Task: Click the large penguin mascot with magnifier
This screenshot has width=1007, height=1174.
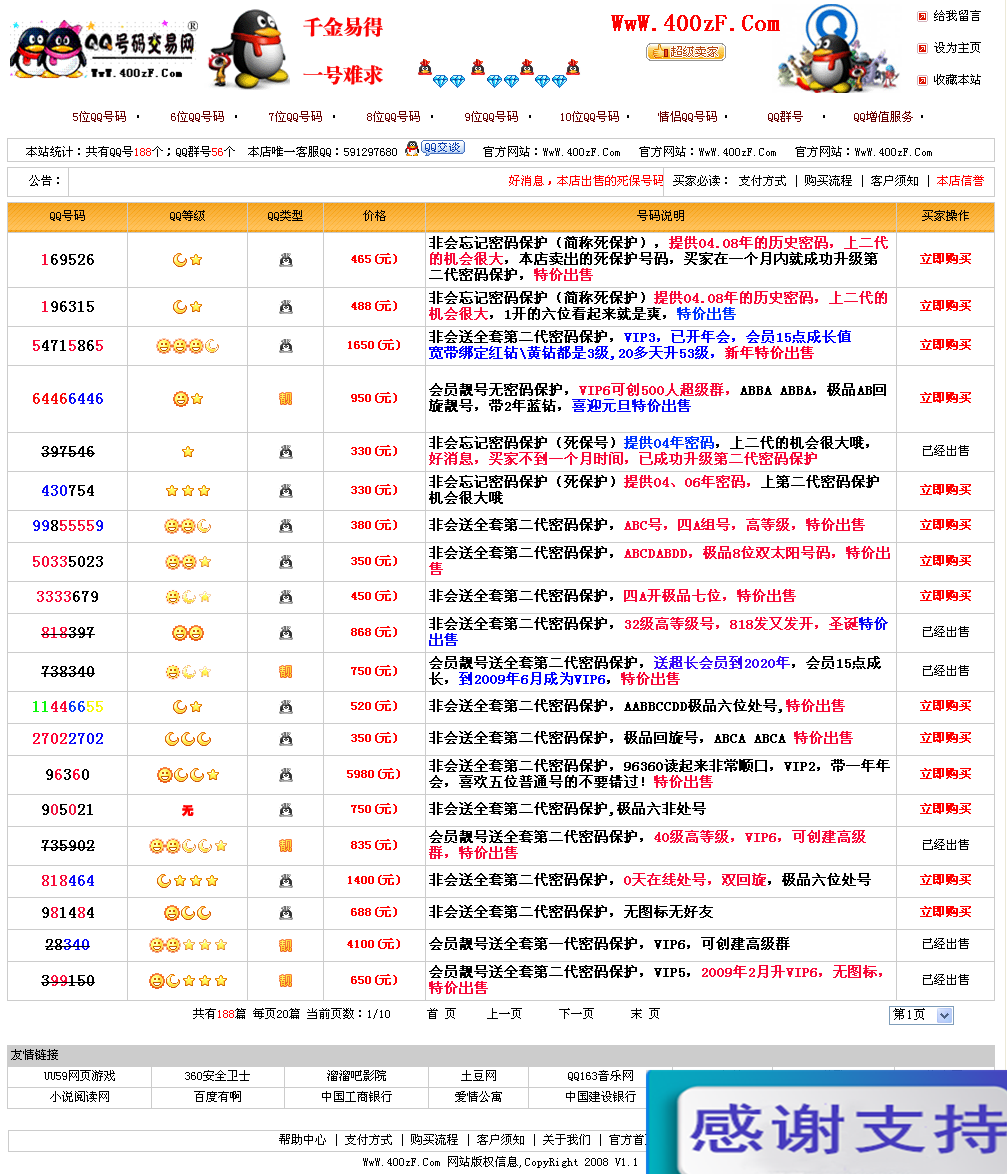Action: [x=251, y=49]
